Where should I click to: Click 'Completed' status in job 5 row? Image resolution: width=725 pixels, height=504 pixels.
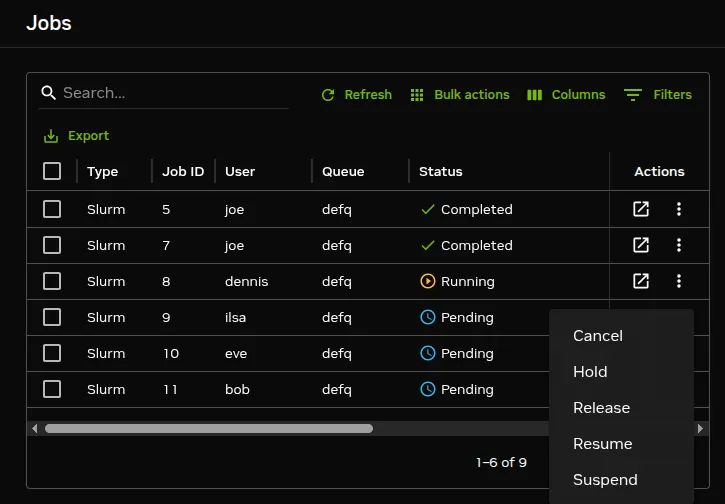[477, 209]
